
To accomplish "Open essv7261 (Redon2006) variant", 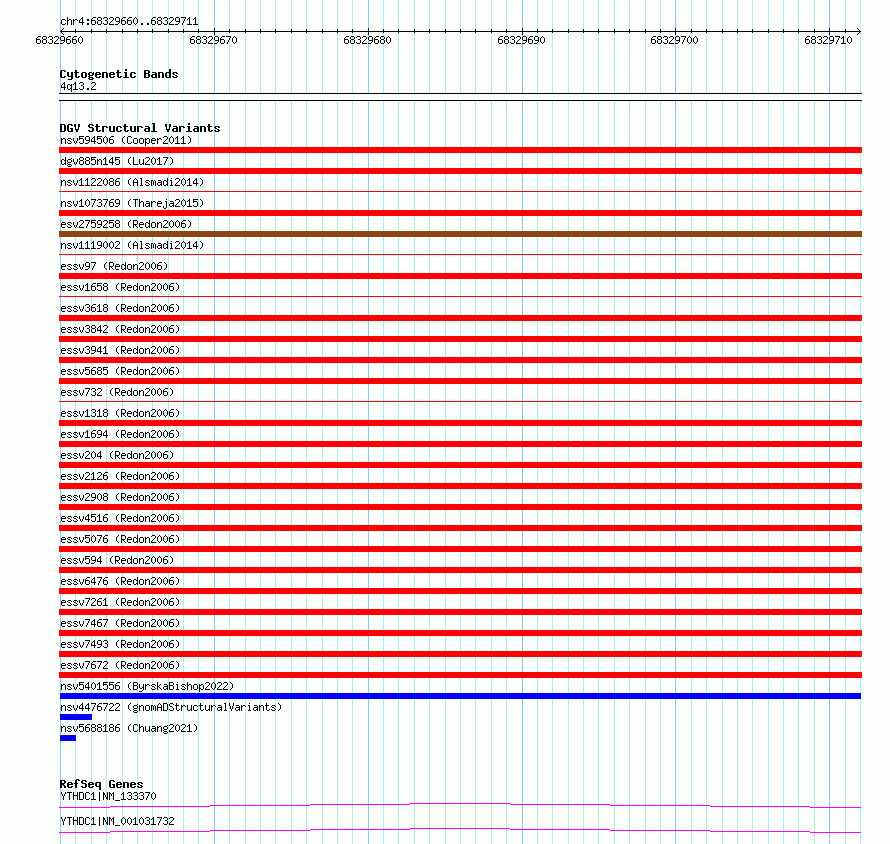I will [x=120, y=602].
